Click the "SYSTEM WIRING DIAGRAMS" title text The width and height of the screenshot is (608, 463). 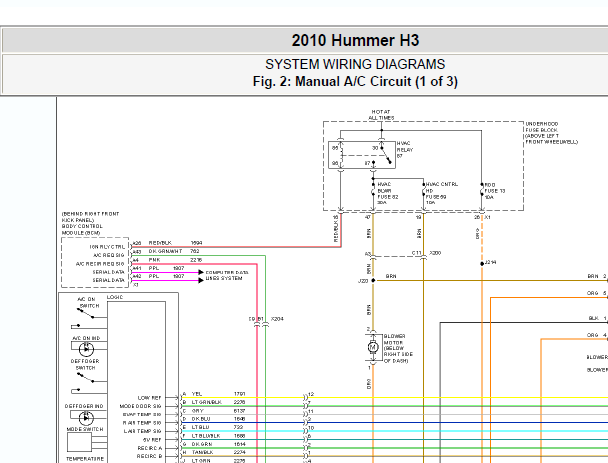pos(355,64)
